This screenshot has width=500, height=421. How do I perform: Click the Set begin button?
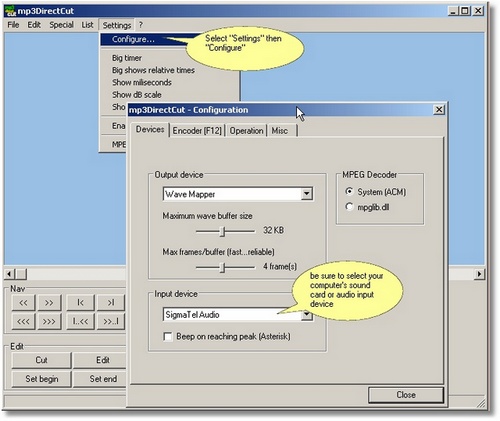41,379
